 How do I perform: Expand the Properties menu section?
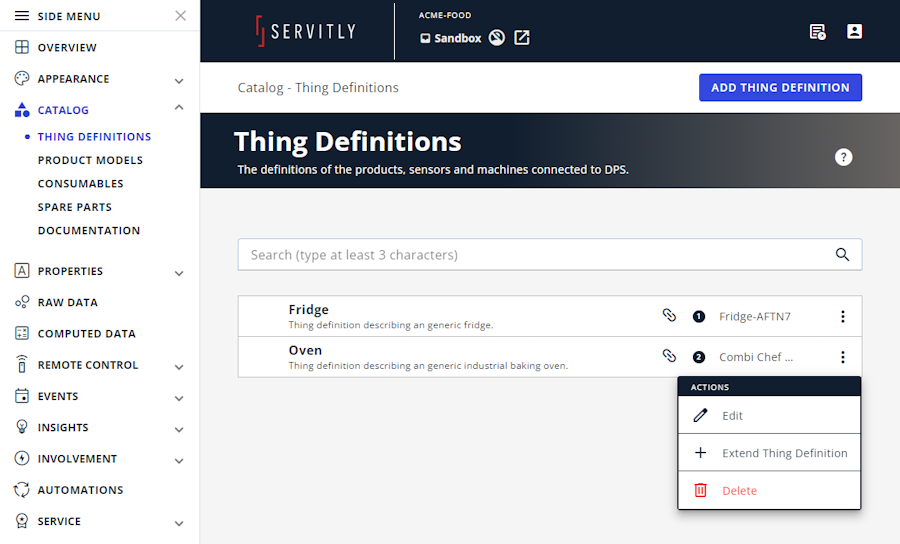tap(179, 273)
